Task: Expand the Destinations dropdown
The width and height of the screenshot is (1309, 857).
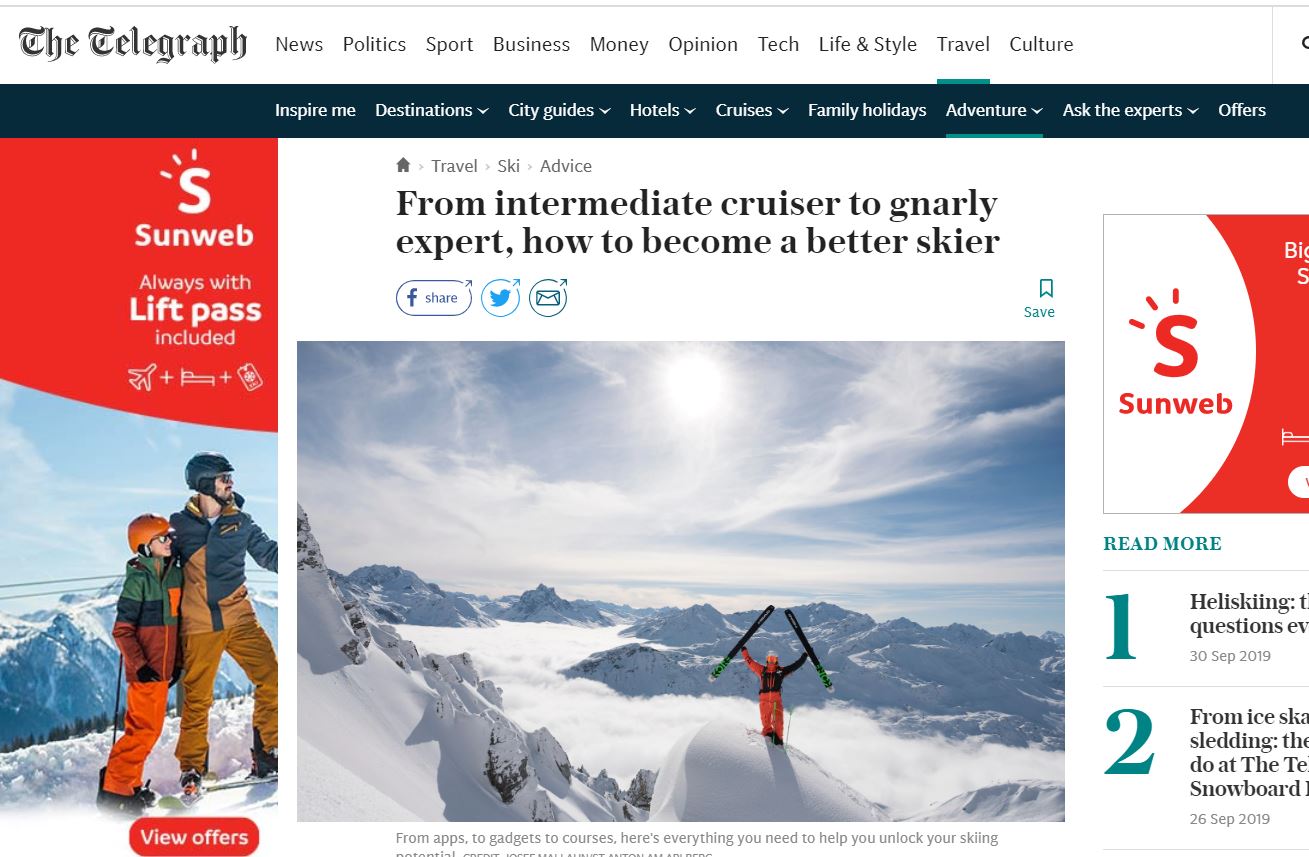Action: point(431,110)
